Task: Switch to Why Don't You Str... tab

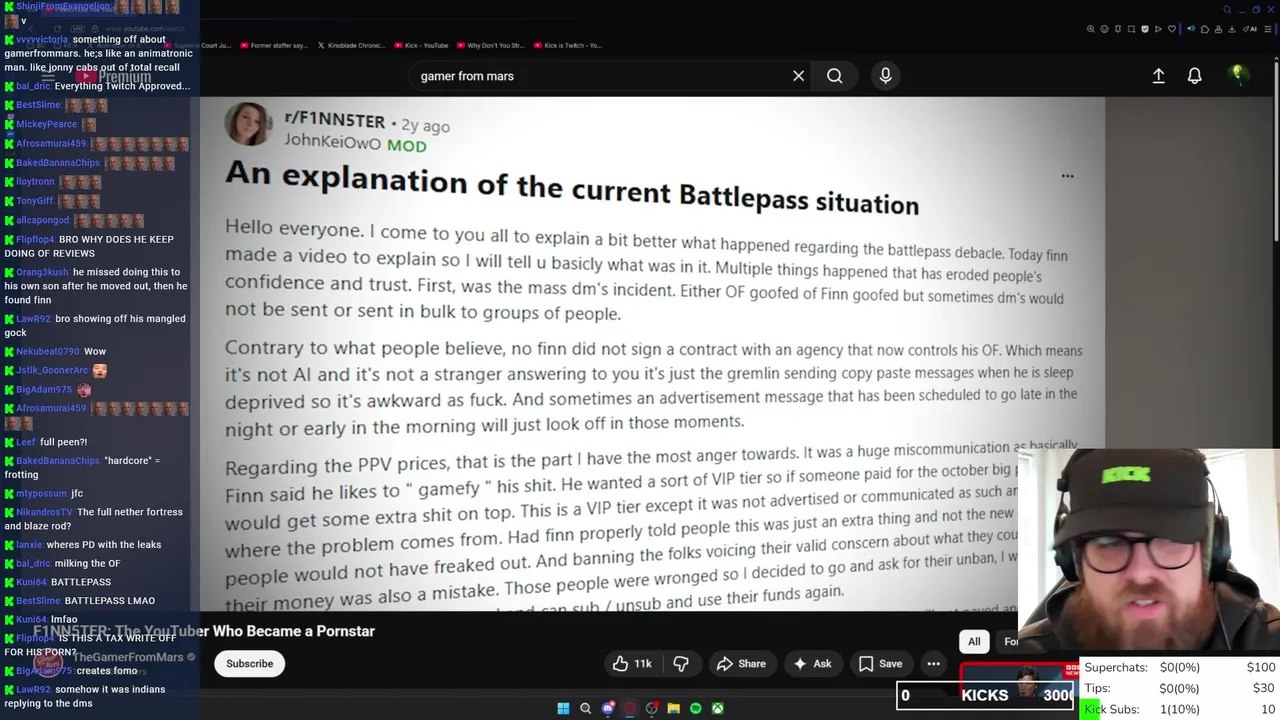Action: 490,45
